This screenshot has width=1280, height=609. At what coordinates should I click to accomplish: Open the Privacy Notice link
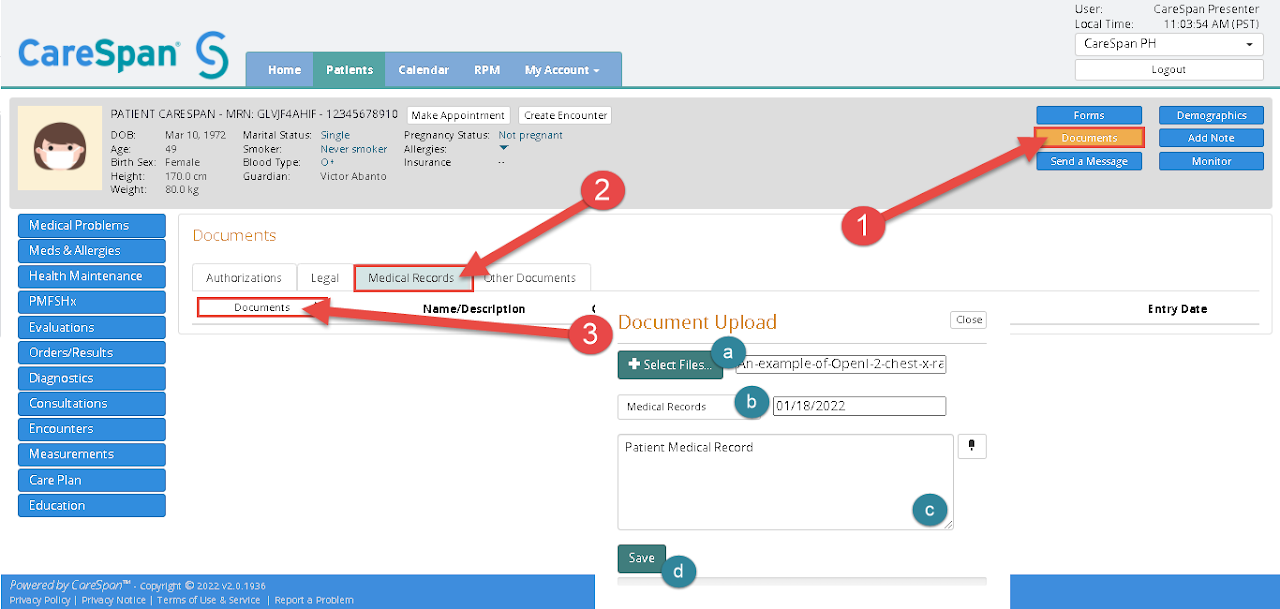(x=113, y=600)
